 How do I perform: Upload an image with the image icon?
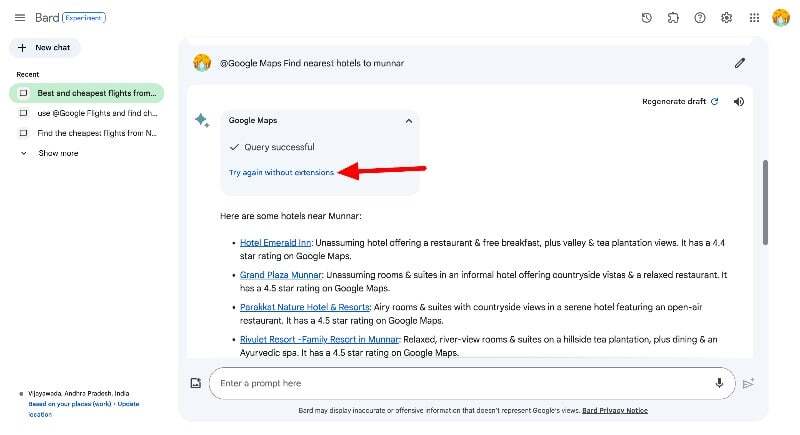pos(196,383)
